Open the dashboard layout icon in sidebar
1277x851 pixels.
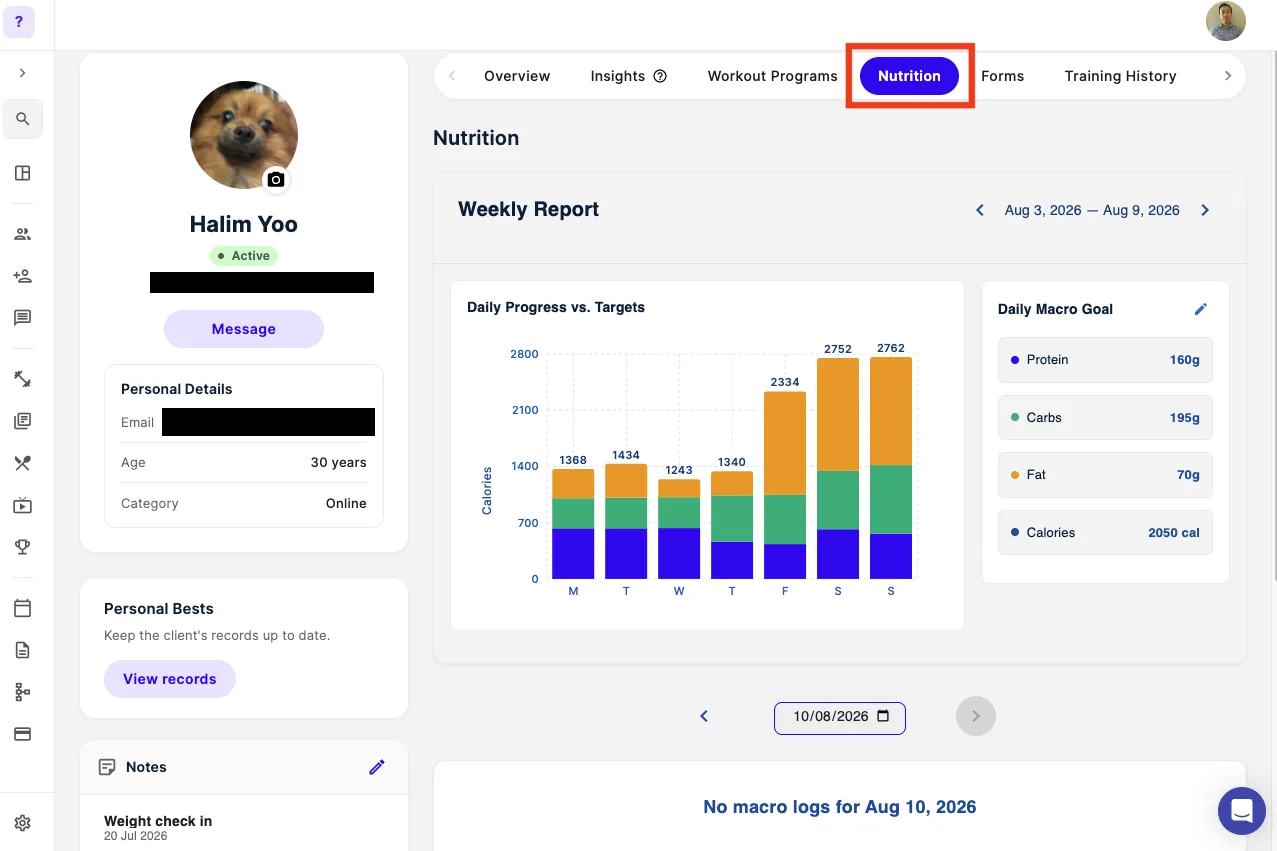click(x=22, y=173)
